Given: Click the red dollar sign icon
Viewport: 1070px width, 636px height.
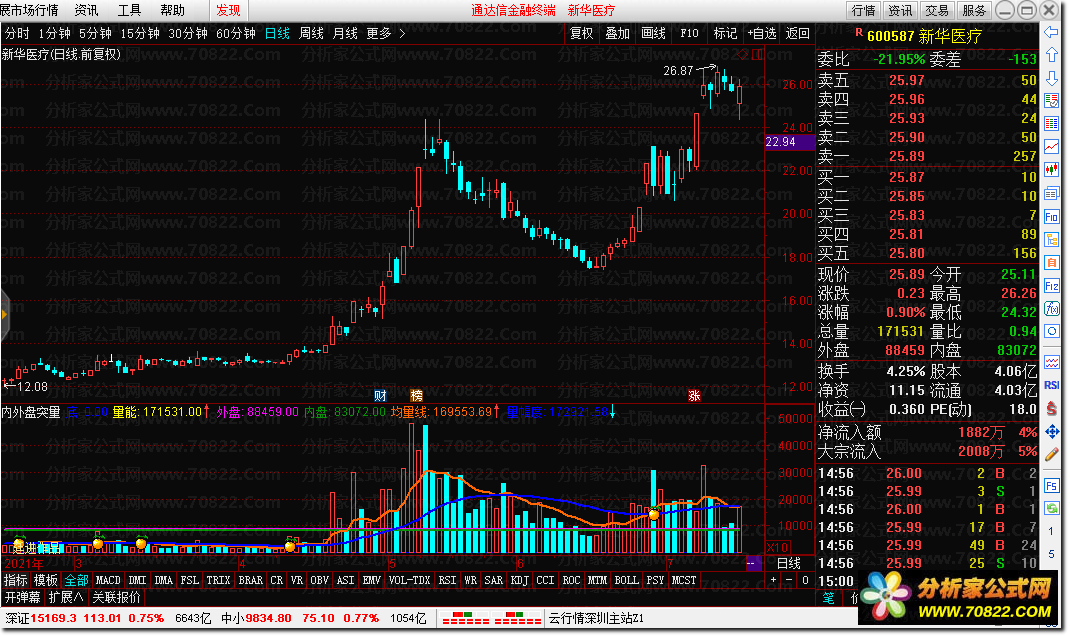Looking at the screenshot, I should (x=1052, y=408).
